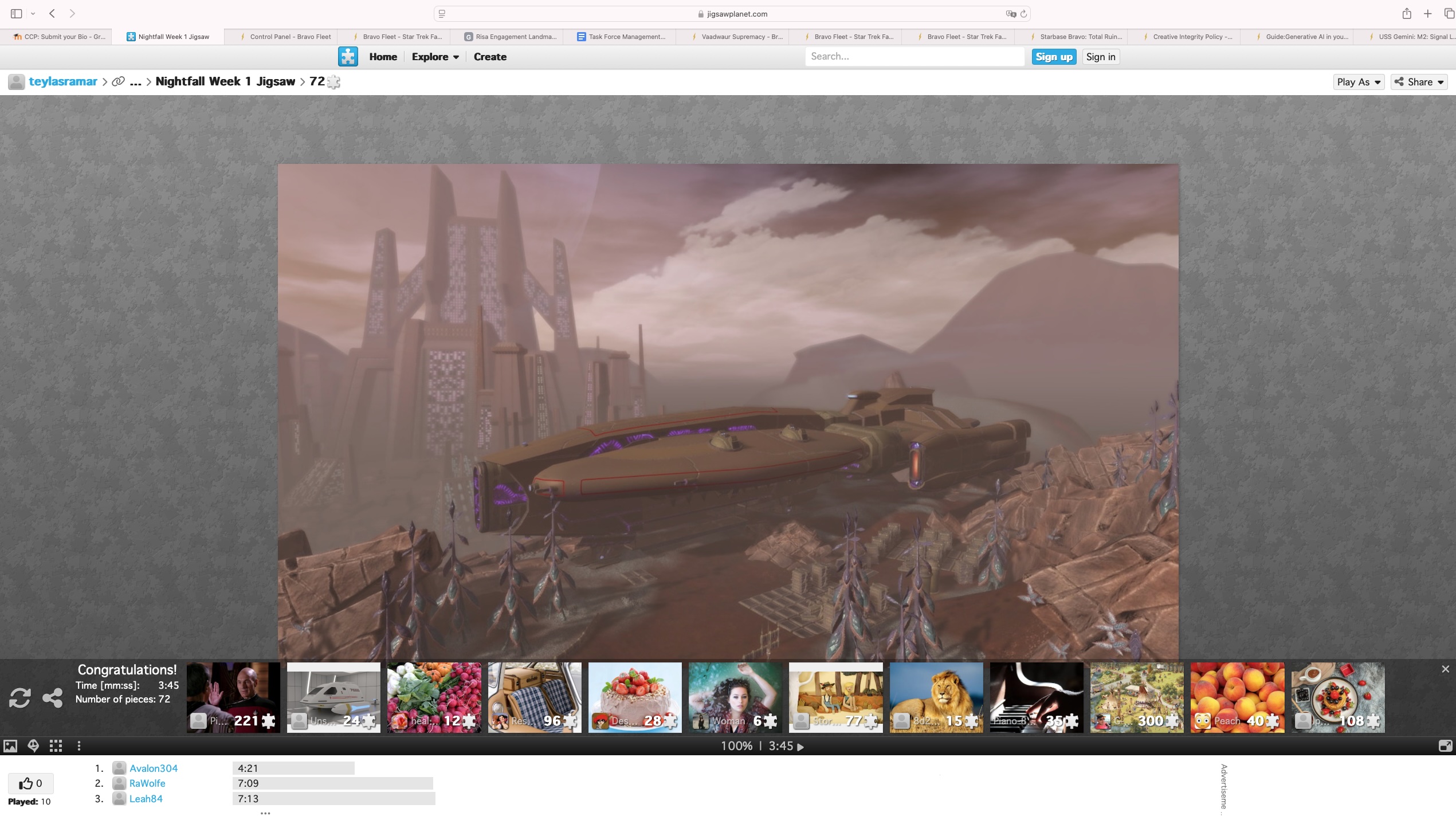Image resolution: width=1456 pixels, height=824 pixels.
Task: Open the 96-piece plaid seat puzzle thumbnail
Action: pos(535,697)
